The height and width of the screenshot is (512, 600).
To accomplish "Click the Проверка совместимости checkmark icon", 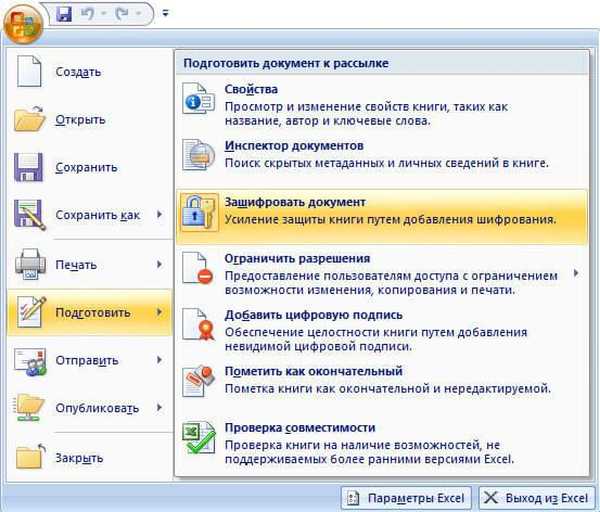I will tap(198, 437).
